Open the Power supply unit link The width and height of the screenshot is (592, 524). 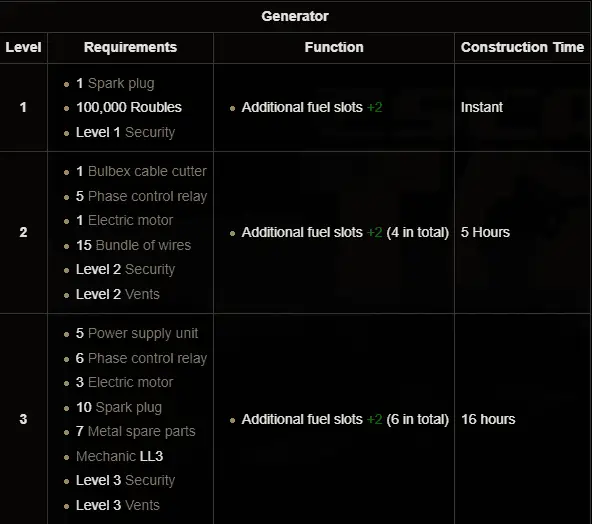[x=143, y=333]
